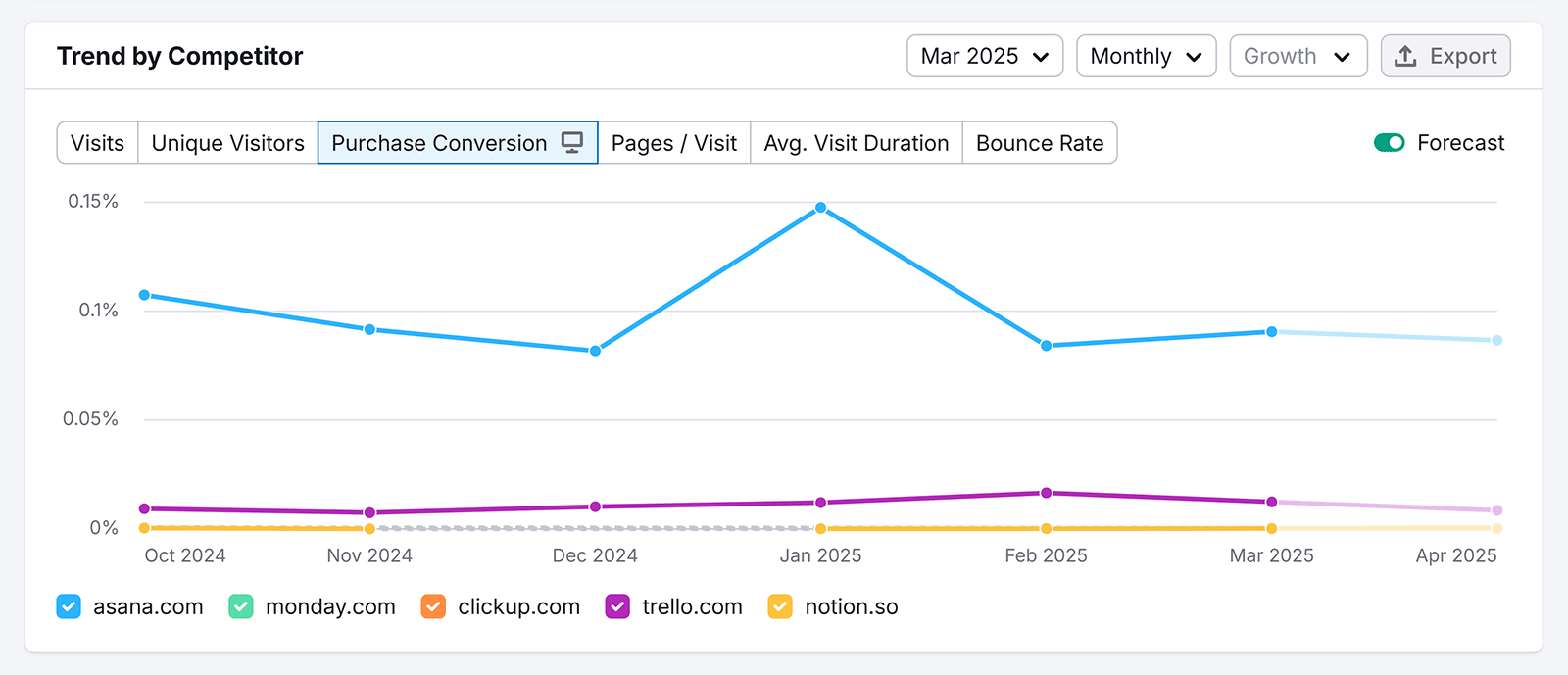
Task: Open the Pages / Visit tab
Action: [x=673, y=143]
